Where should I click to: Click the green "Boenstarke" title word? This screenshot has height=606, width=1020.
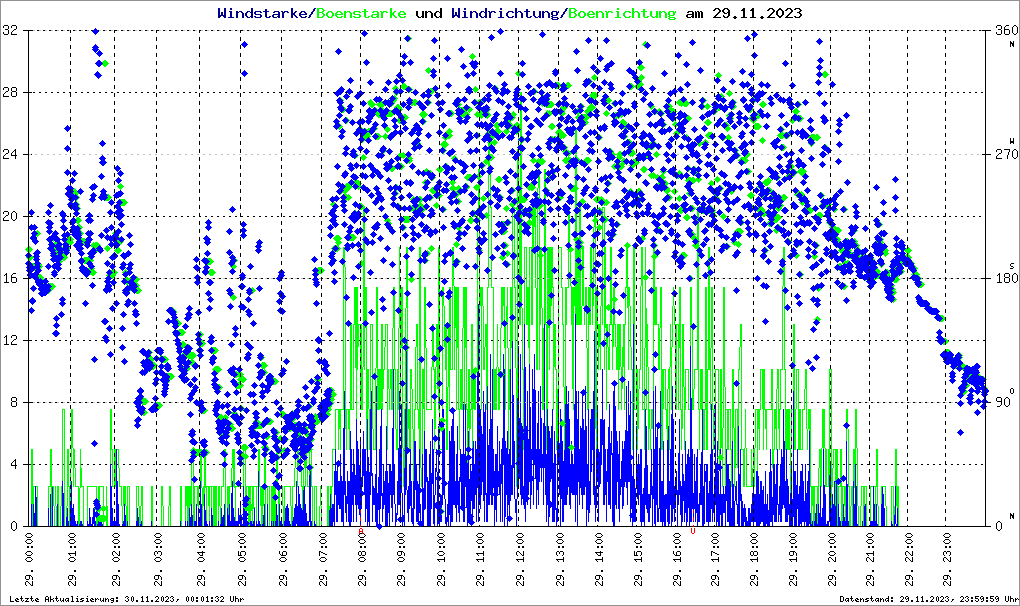tap(362, 14)
